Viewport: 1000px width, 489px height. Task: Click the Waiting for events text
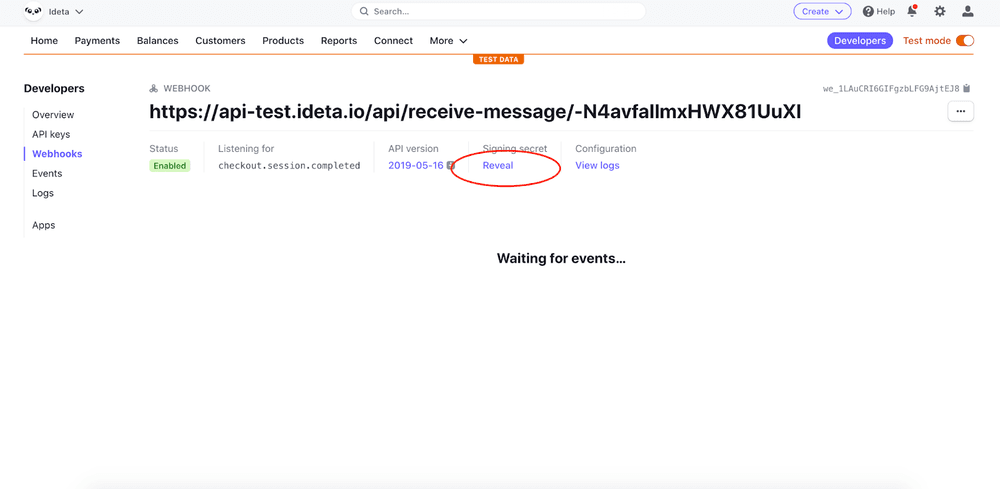pyautogui.click(x=561, y=259)
